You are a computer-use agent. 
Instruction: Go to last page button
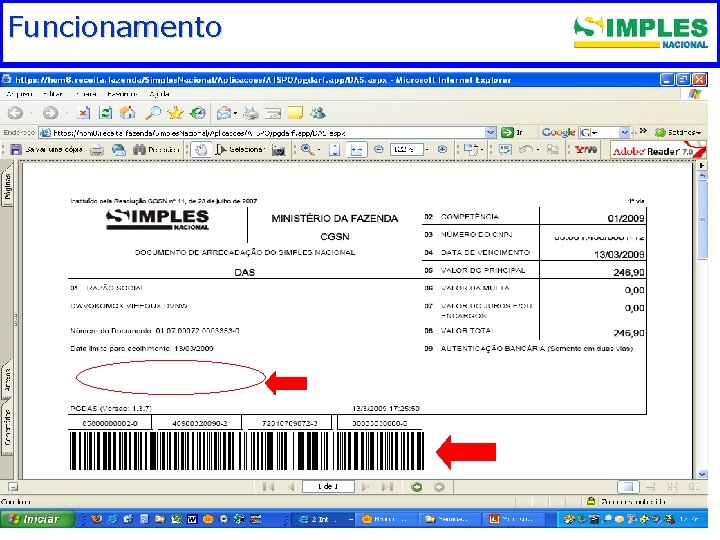click(x=388, y=487)
